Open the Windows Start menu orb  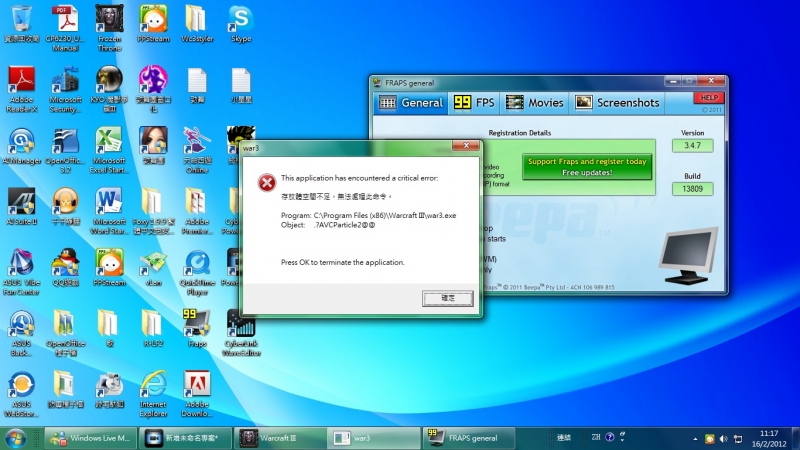point(15,438)
